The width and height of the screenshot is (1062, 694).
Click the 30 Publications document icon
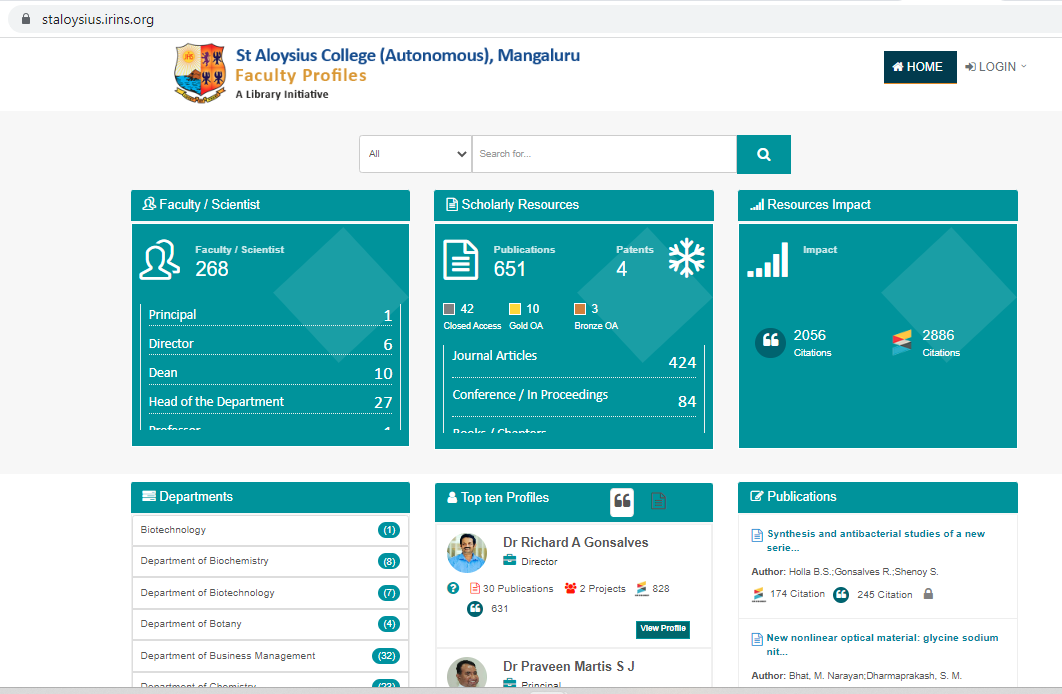pos(475,588)
